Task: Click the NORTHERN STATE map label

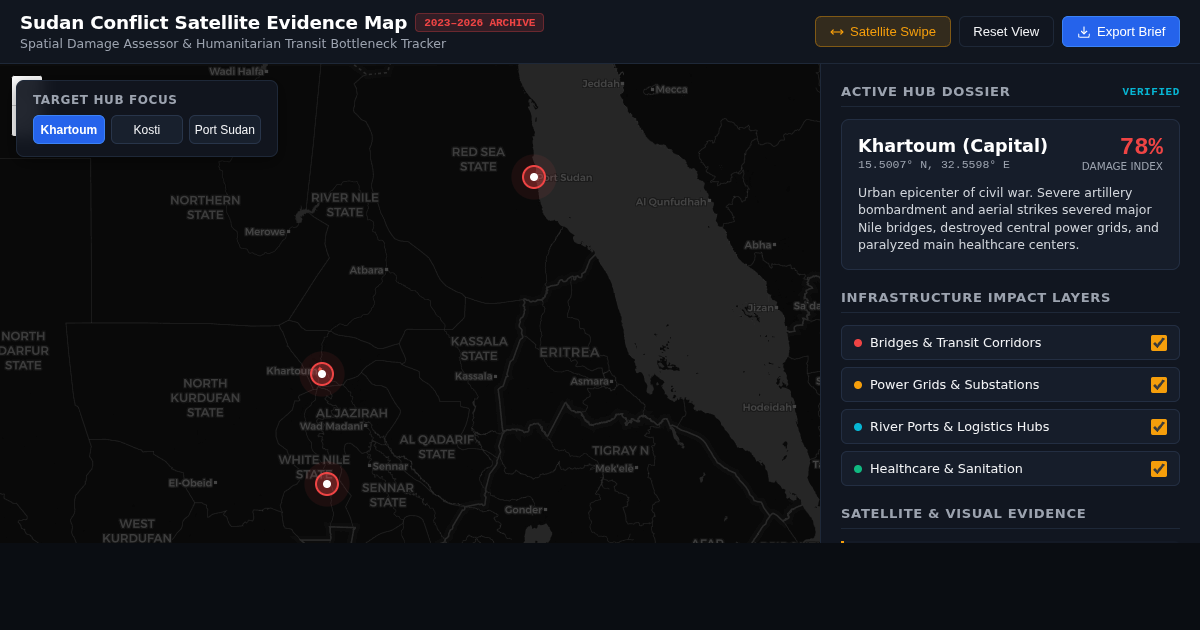Action: (x=205, y=207)
